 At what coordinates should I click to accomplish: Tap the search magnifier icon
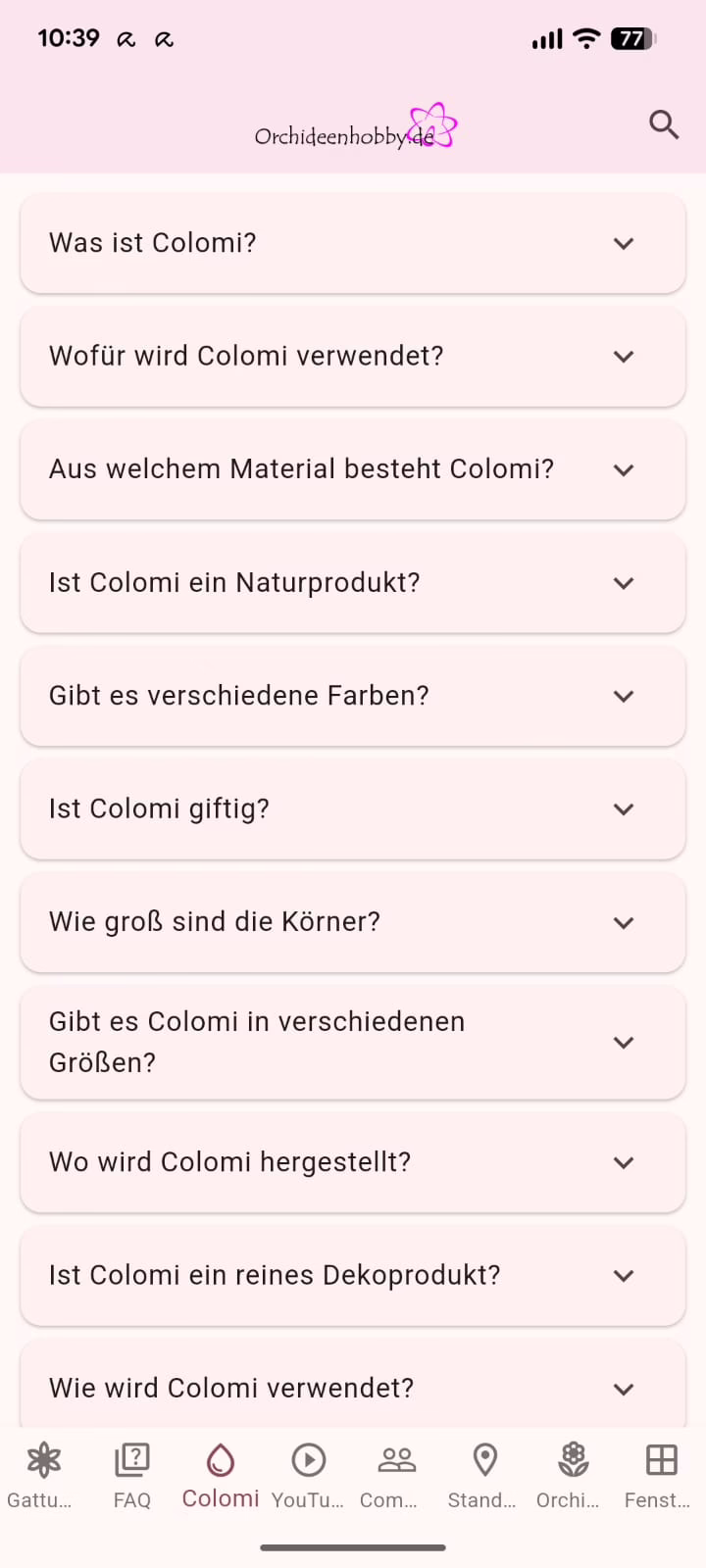(x=664, y=124)
